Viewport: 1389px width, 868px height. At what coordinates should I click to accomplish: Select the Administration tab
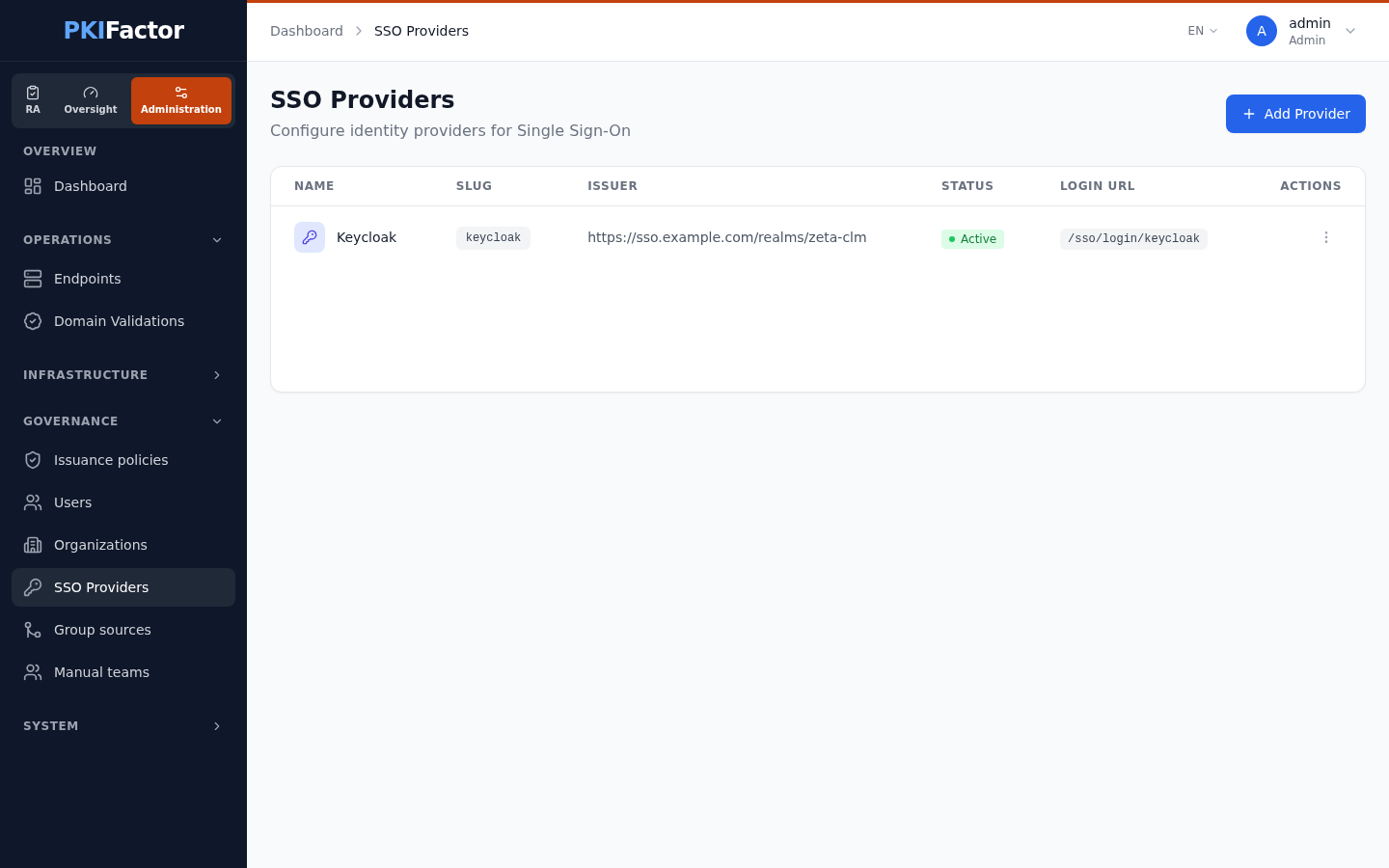[181, 100]
